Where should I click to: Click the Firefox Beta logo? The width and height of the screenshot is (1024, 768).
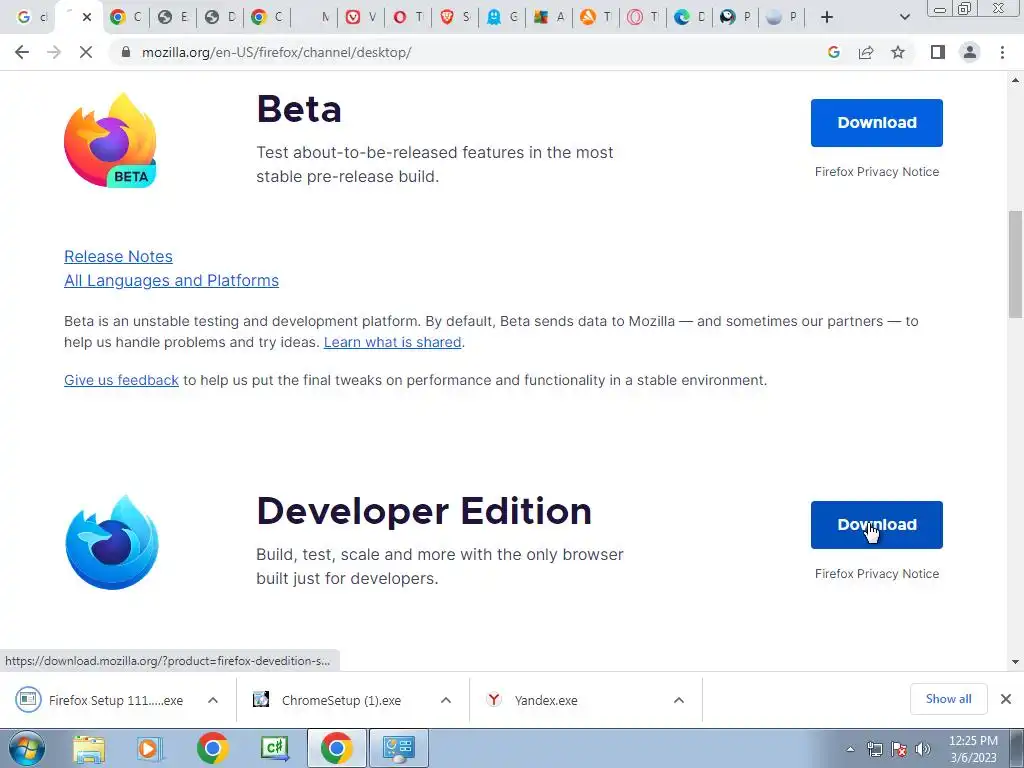[x=110, y=140]
